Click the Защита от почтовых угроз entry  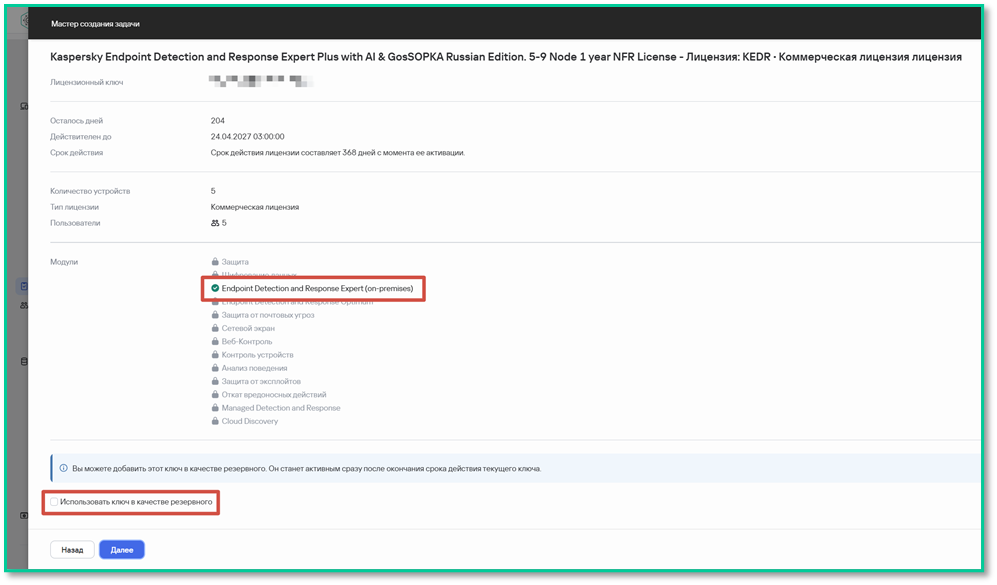[268, 315]
